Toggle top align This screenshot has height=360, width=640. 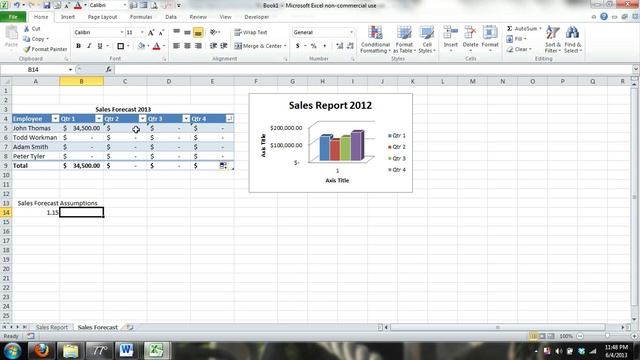[176, 33]
